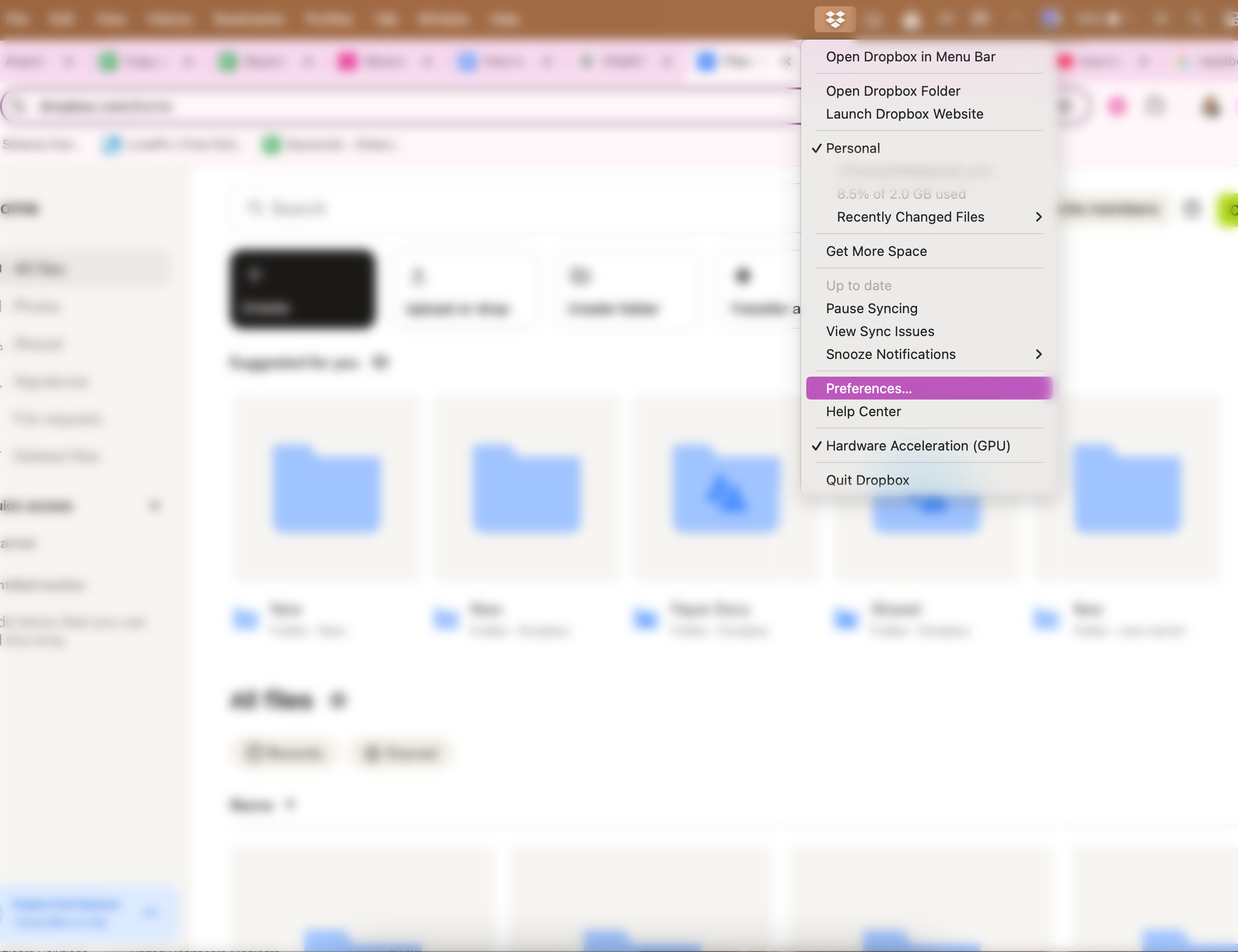The image size is (1238, 952).
Task: Click the Dropbox Search field
Action: [453, 208]
